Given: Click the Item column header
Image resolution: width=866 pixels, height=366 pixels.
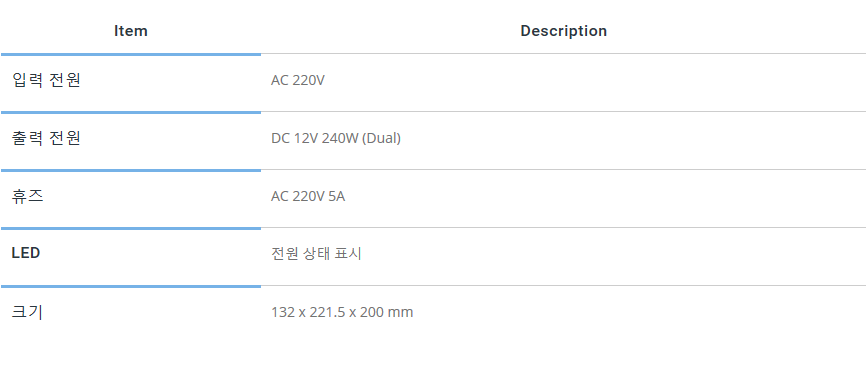Looking at the screenshot, I should (131, 31).
